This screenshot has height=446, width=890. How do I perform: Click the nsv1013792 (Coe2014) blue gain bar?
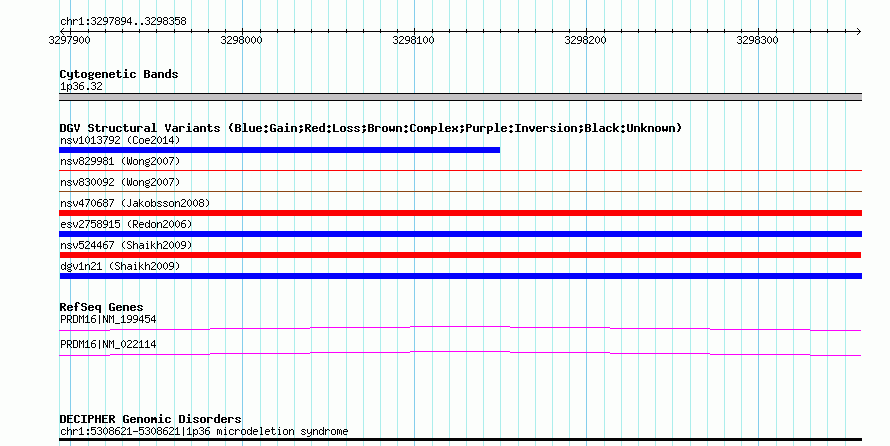(x=279, y=150)
